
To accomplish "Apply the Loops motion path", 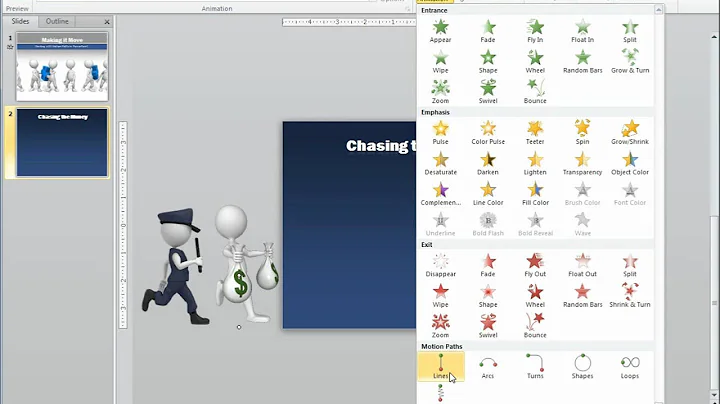I will pyautogui.click(x=630, y=366).
